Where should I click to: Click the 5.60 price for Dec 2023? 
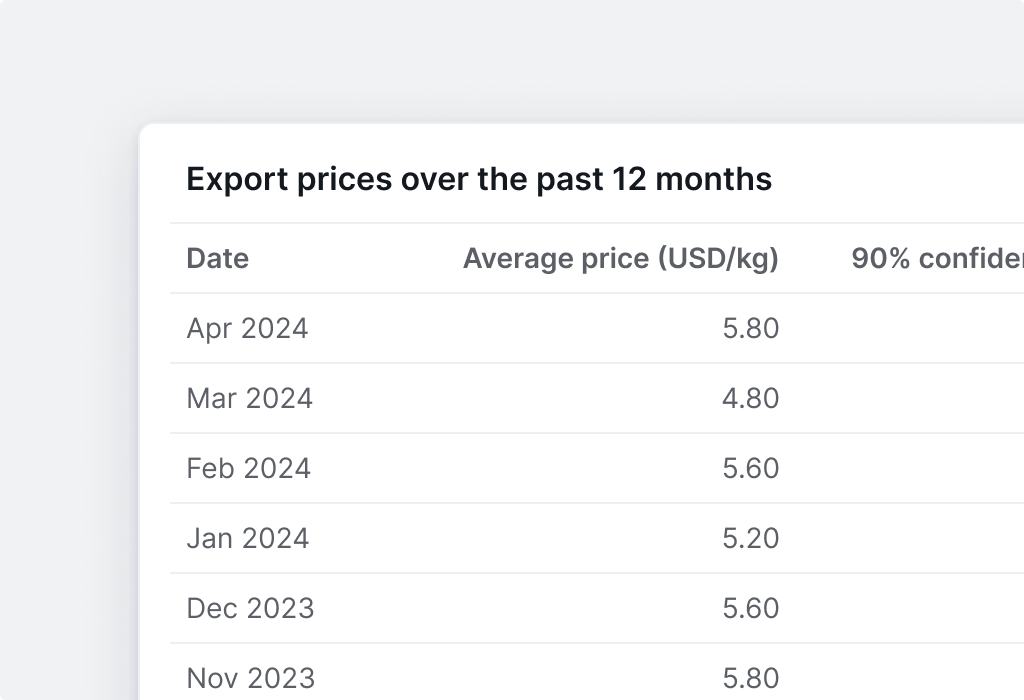[x=750, y=609]
